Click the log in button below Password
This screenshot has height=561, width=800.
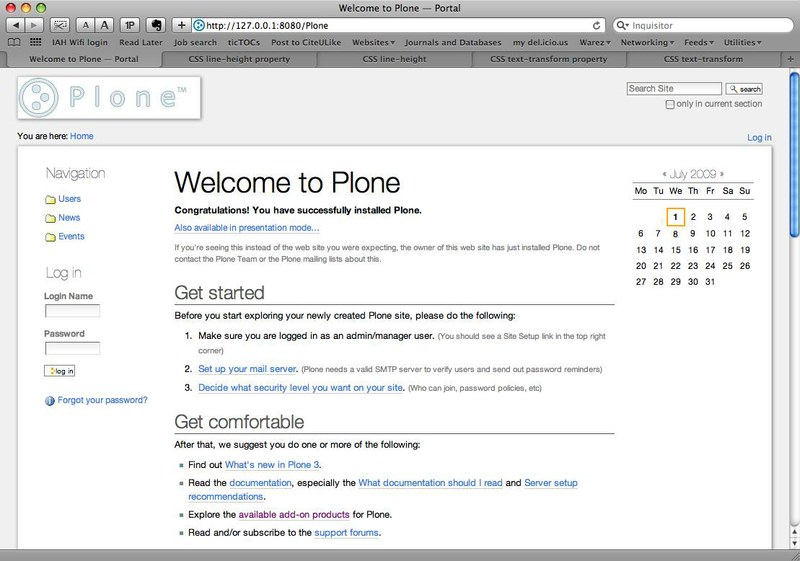pos(60,371)
